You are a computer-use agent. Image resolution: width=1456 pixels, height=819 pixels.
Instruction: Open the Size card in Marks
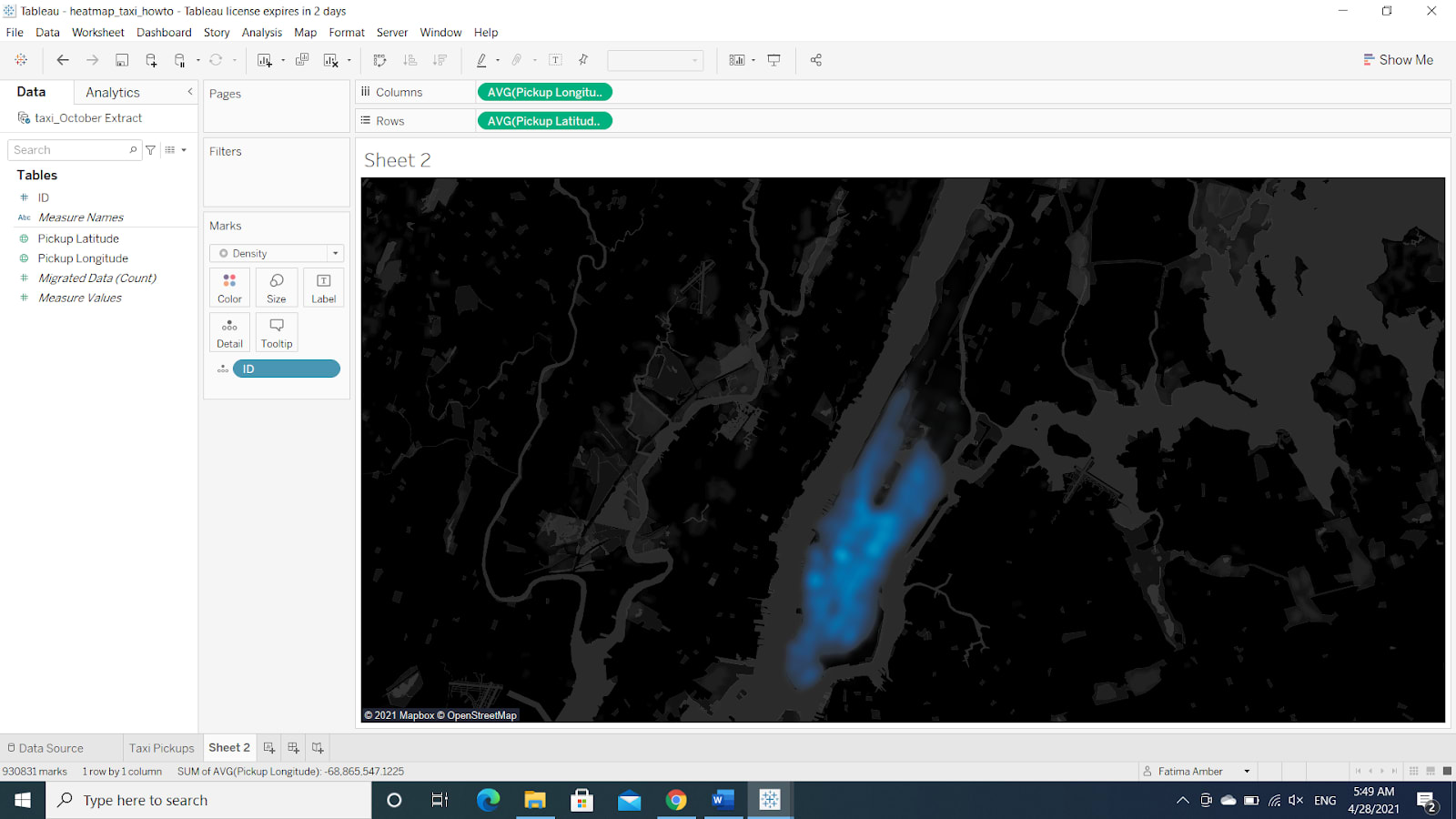click(x=277, y=288)
